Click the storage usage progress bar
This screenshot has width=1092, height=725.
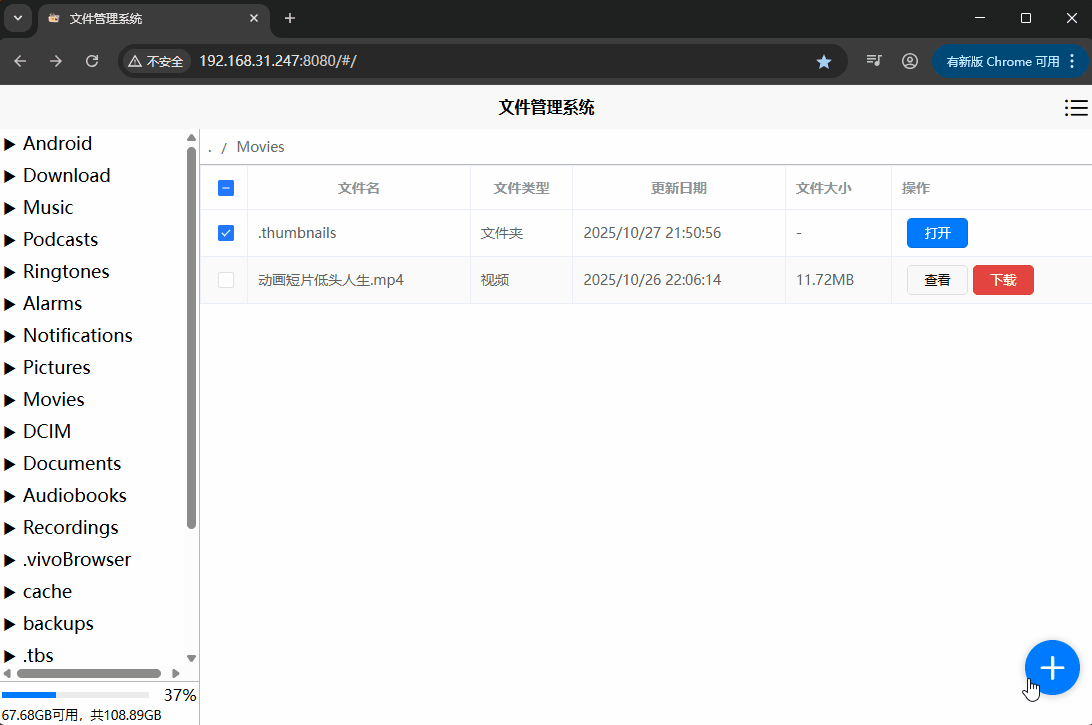75,695
